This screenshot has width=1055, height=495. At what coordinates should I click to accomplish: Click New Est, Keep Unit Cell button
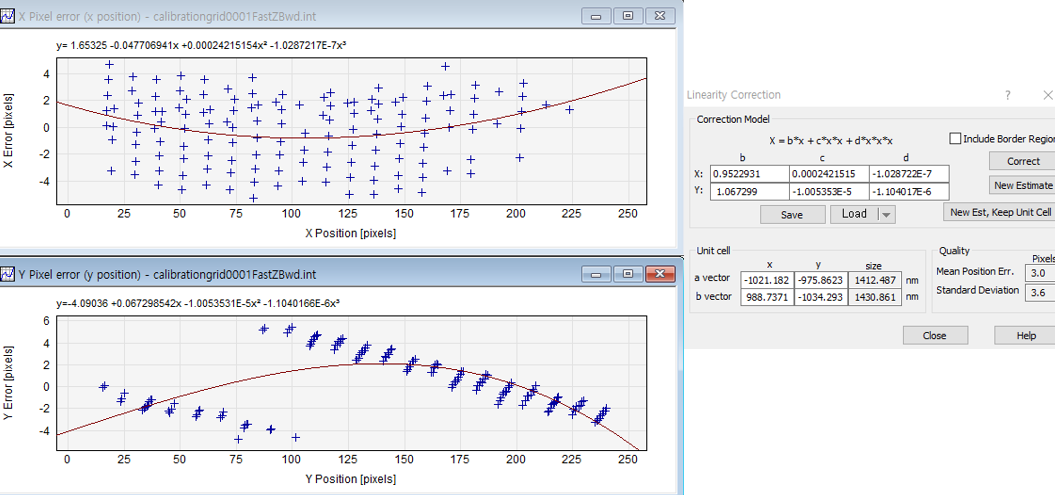click(1000, 212)
